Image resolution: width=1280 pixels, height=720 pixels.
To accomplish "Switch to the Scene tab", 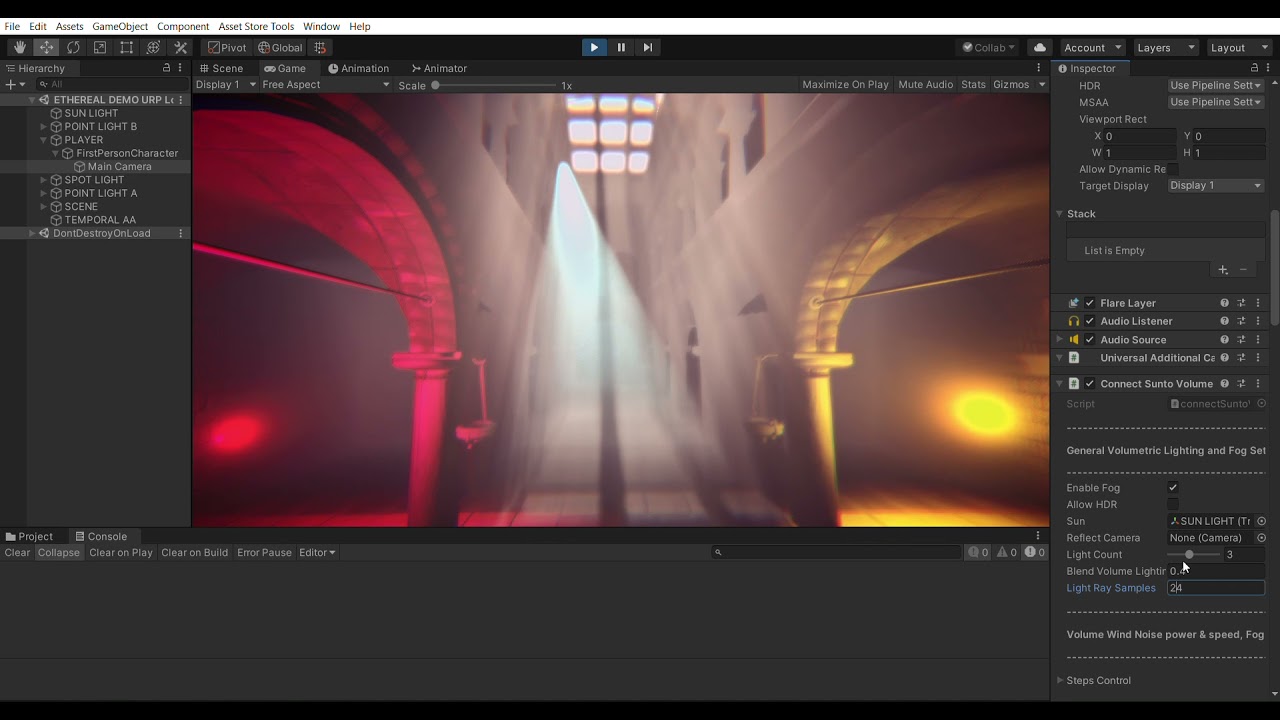I will [220, 68].
